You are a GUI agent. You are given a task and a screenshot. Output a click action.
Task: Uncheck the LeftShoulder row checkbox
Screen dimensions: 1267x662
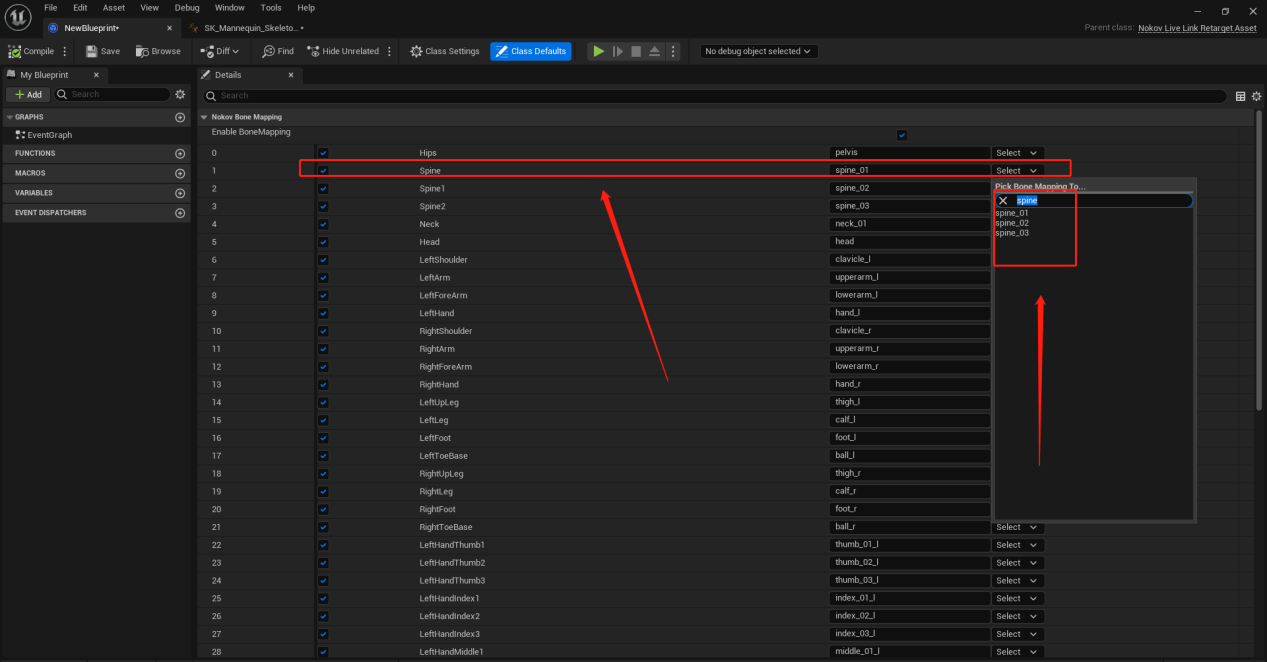coord(323,260)
